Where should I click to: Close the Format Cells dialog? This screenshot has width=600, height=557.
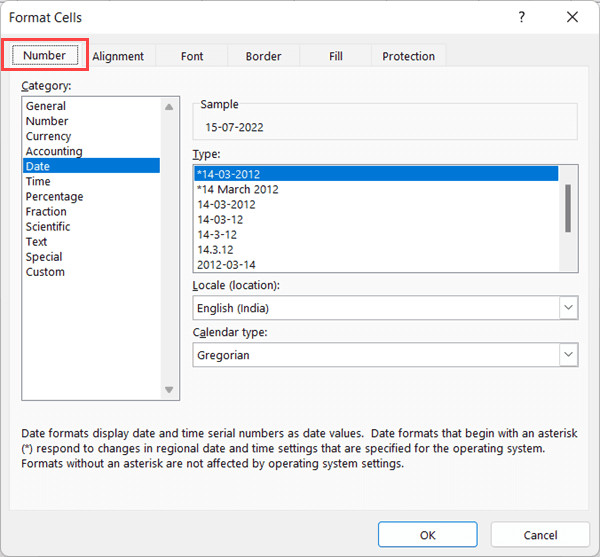point(571,17)
